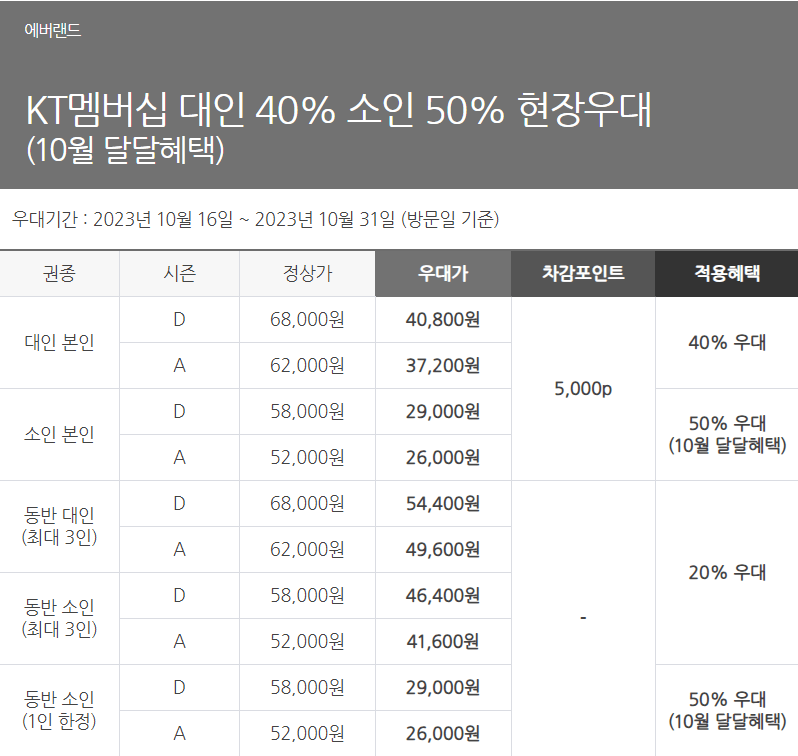798x756 pixels.
Task: Select the '대인 본인' row label
Action: click(60, 343)
